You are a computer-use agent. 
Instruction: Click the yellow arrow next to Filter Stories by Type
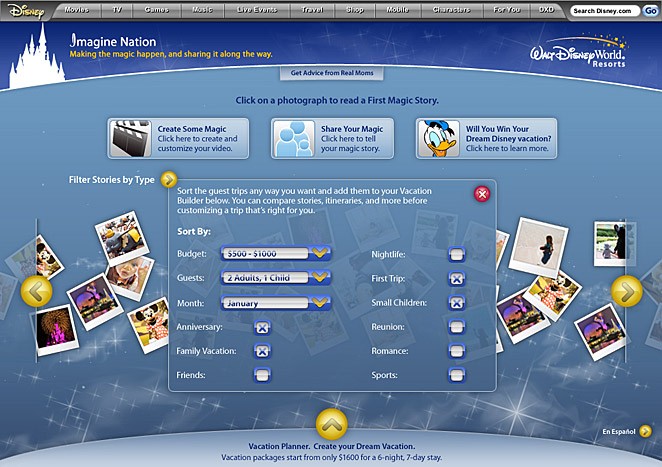[x=168, y=179]
